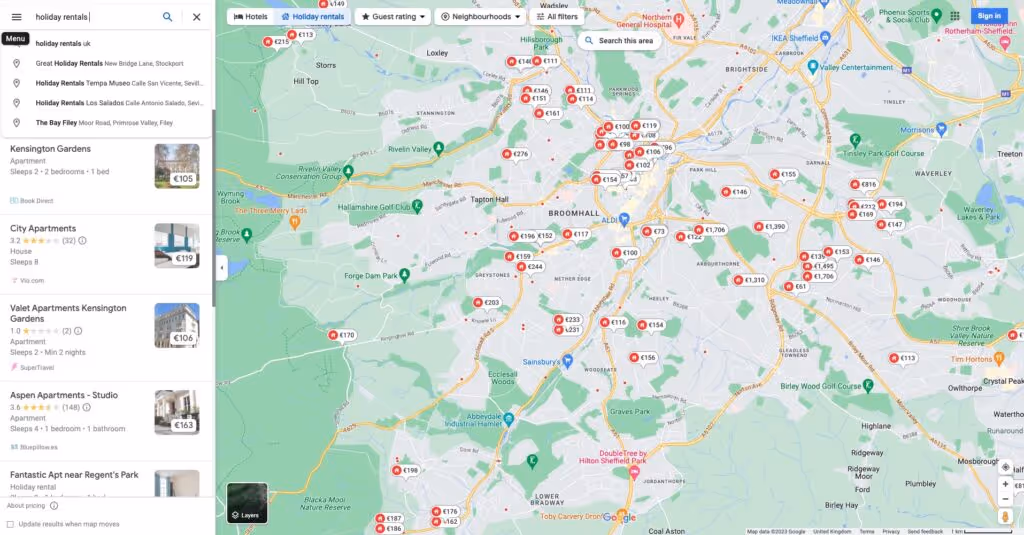Select the €170 map price pin
Screen dimensions: 1024x535
[342, 335]
